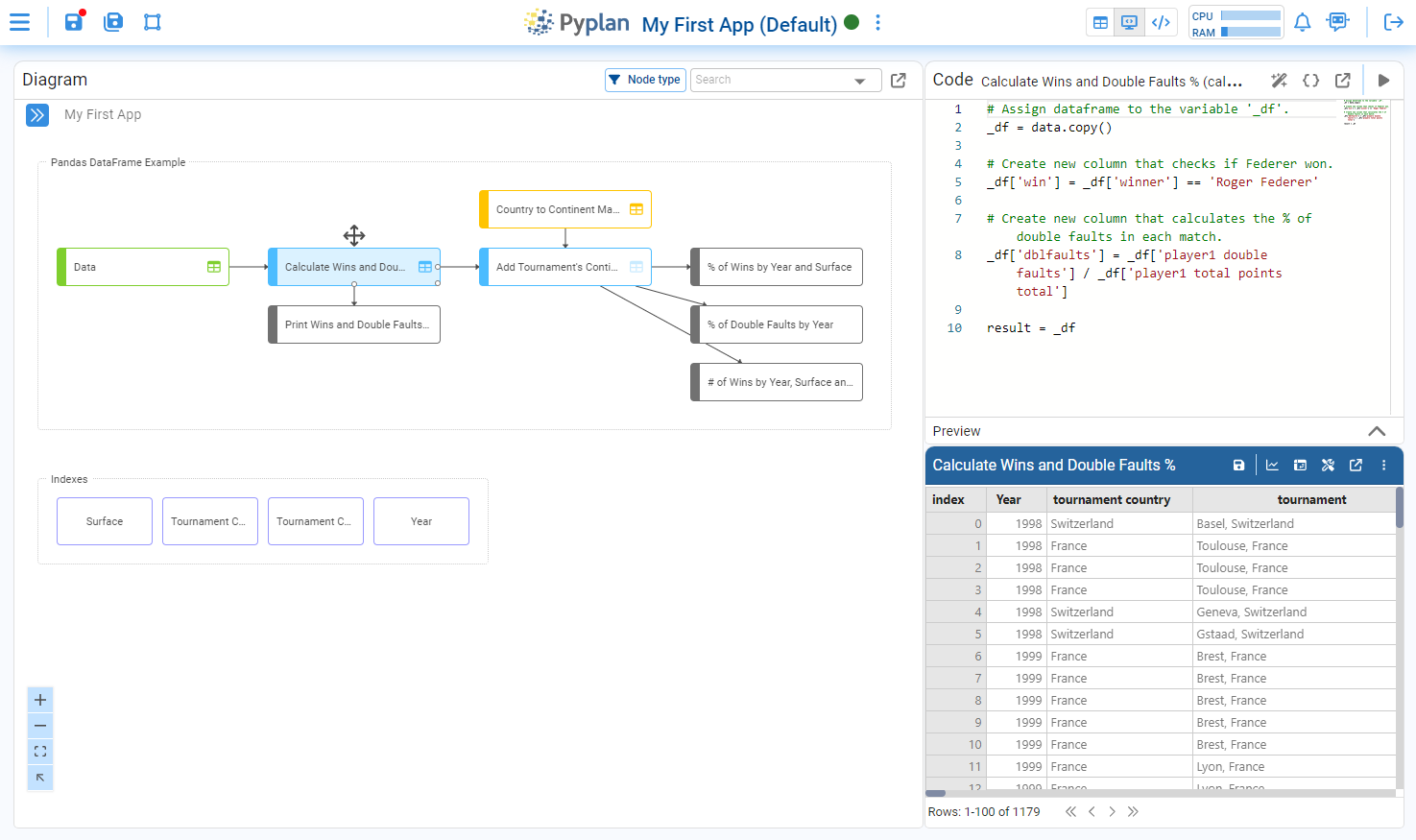
Task: Click table icon on Country to Continent node
Action: coord(636,209)
